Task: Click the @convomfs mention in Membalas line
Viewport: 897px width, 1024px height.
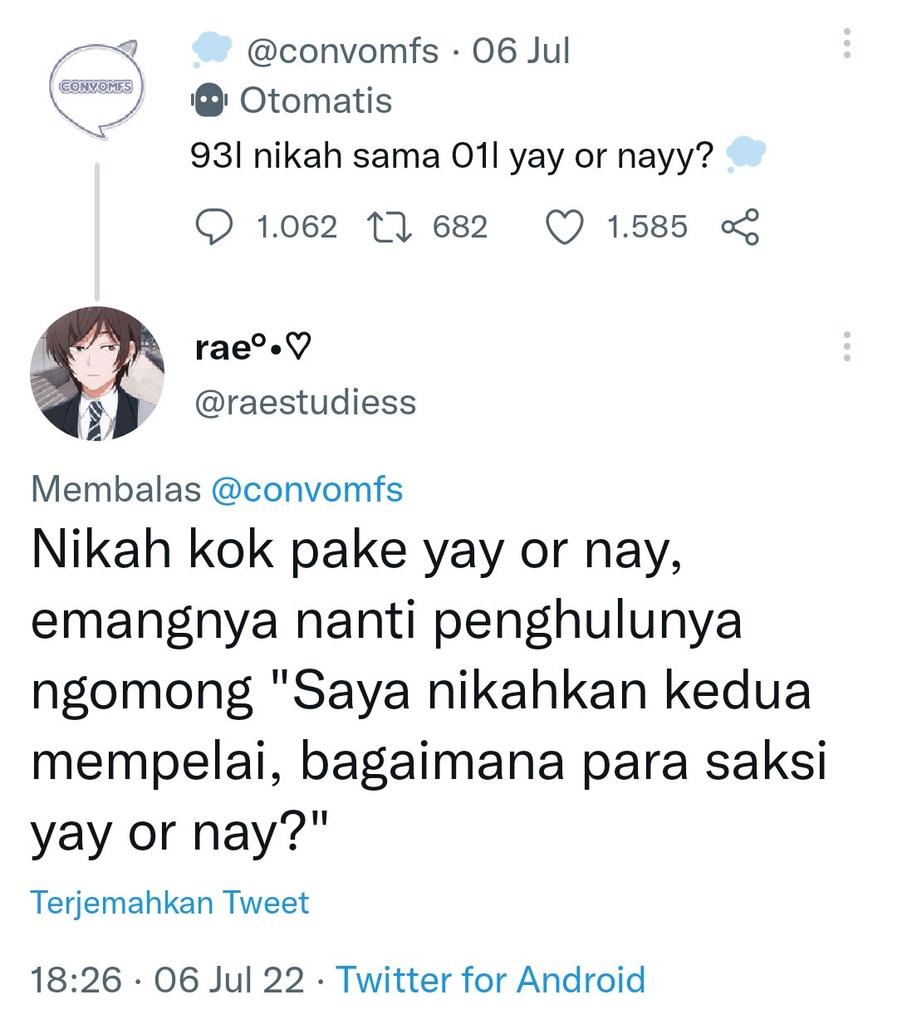Action: click(320, 489)
